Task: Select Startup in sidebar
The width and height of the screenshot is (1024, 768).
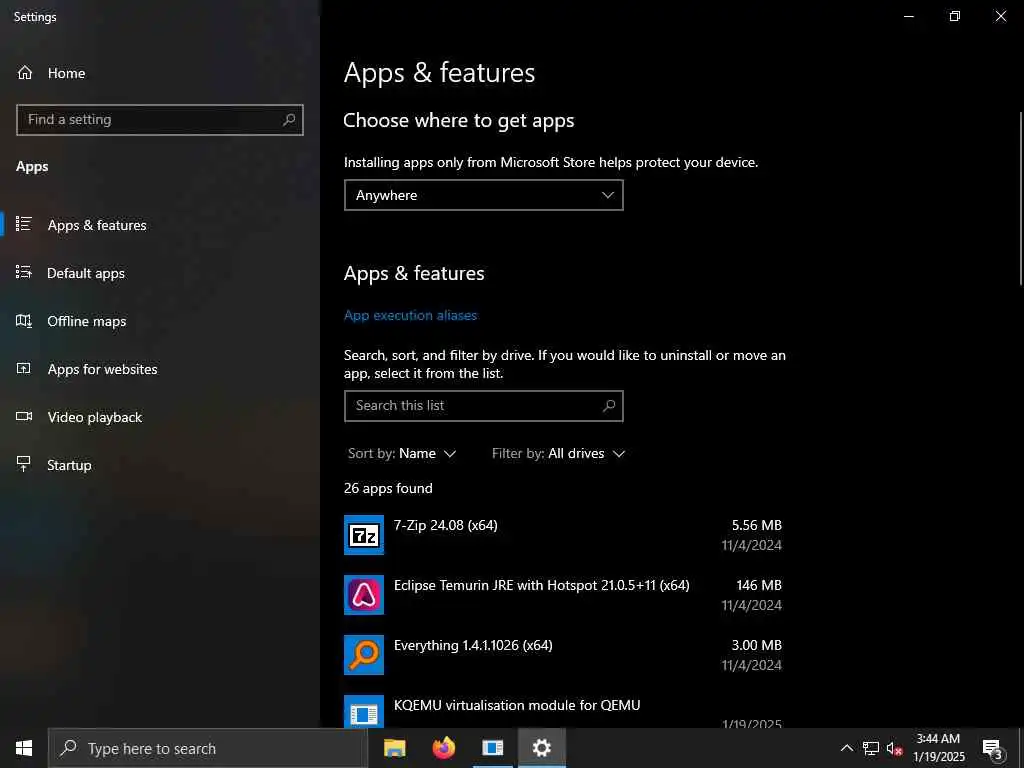Action: [160, 465]
